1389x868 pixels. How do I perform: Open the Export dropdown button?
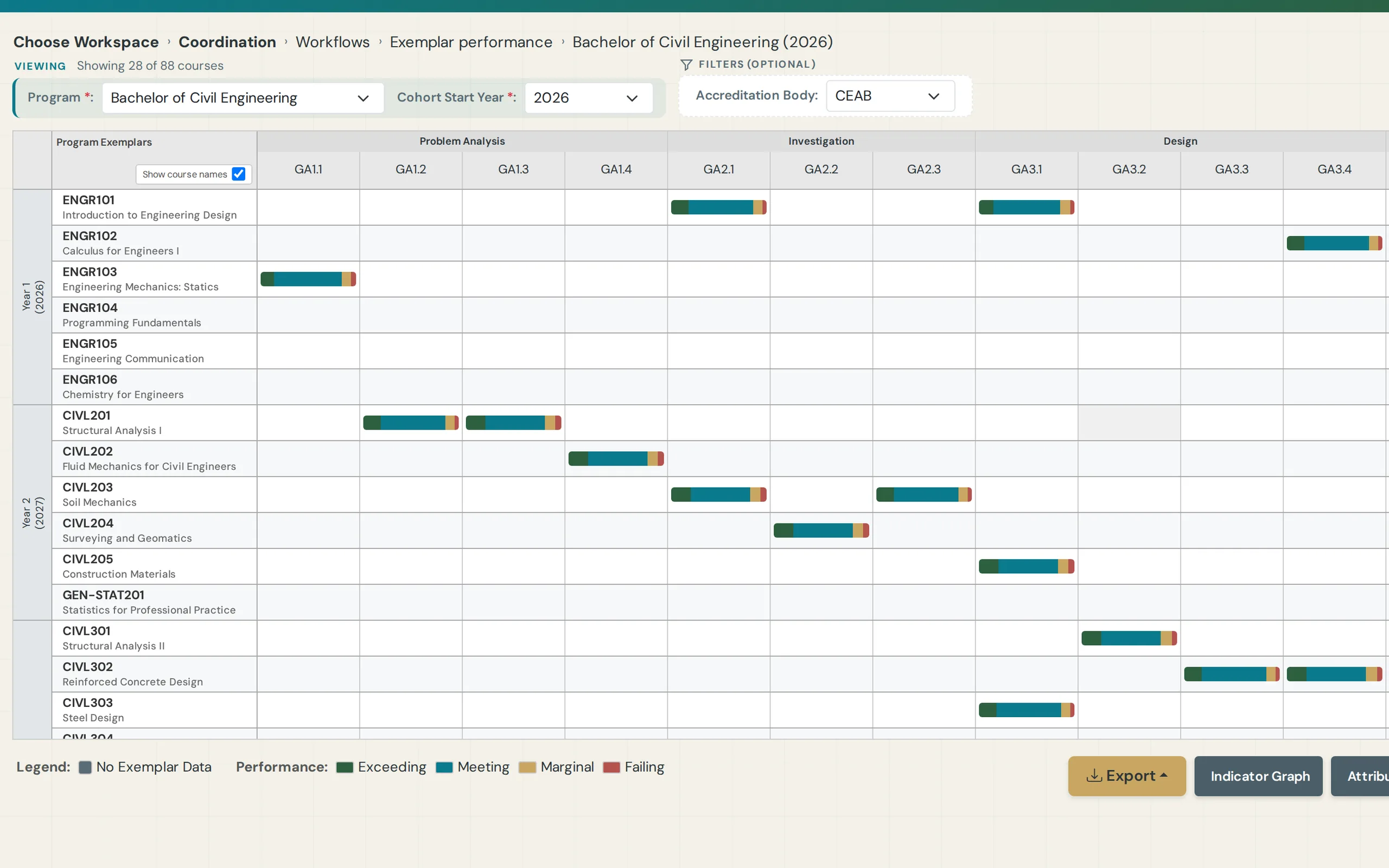(x=1127, y=776)
